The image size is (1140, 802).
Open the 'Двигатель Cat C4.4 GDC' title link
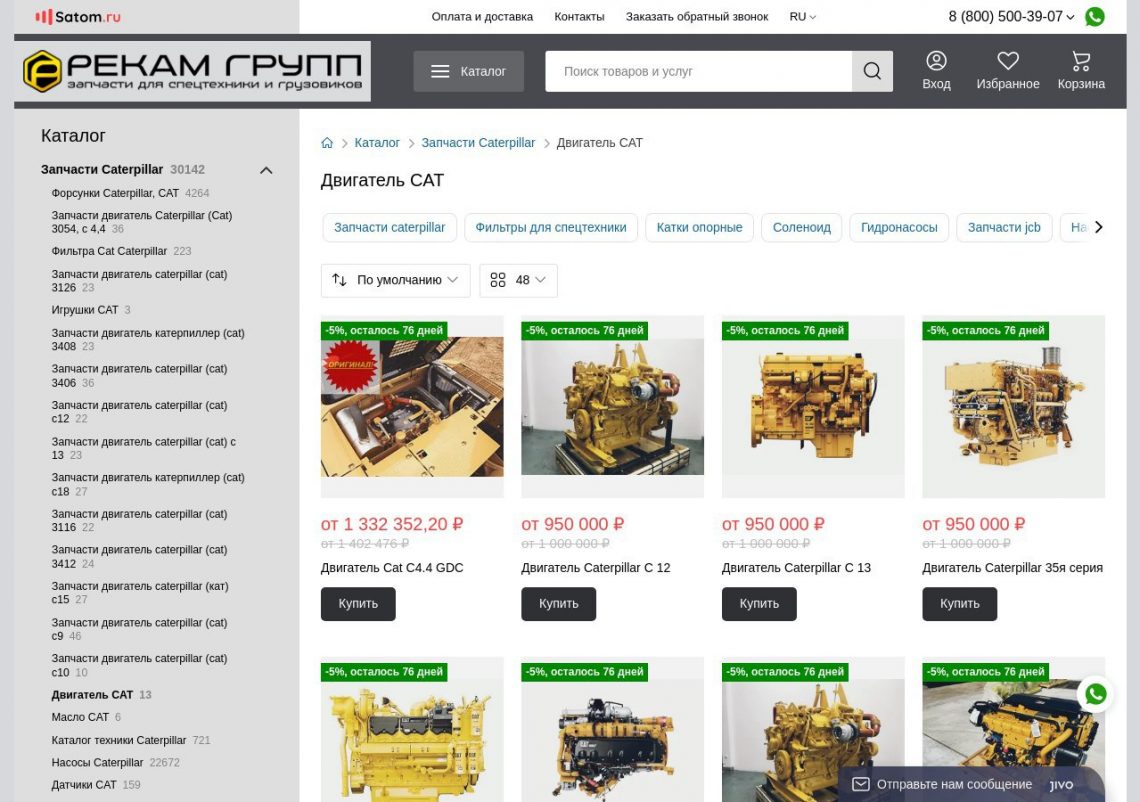coord(392,567)
